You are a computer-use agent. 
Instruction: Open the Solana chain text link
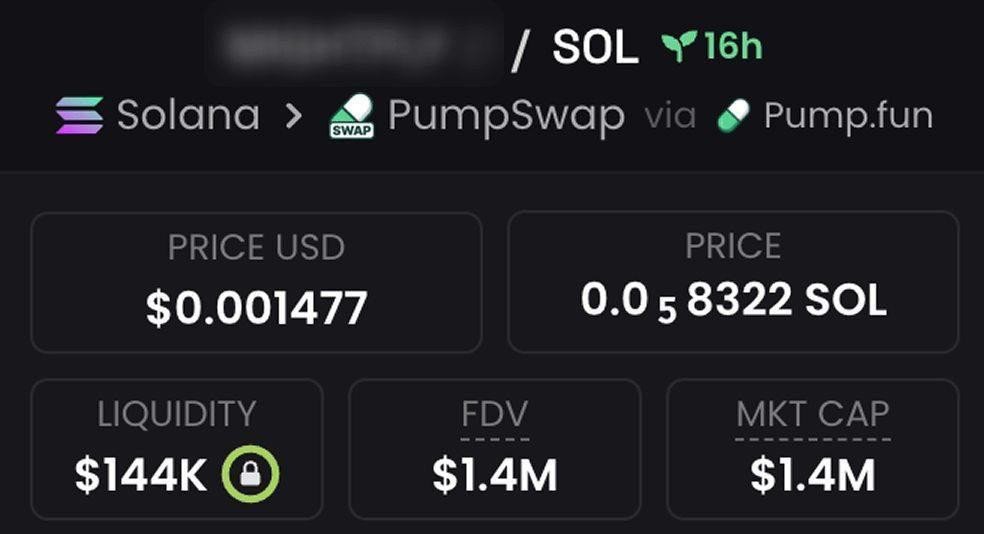pyautogui.click(x=188, y=116)
